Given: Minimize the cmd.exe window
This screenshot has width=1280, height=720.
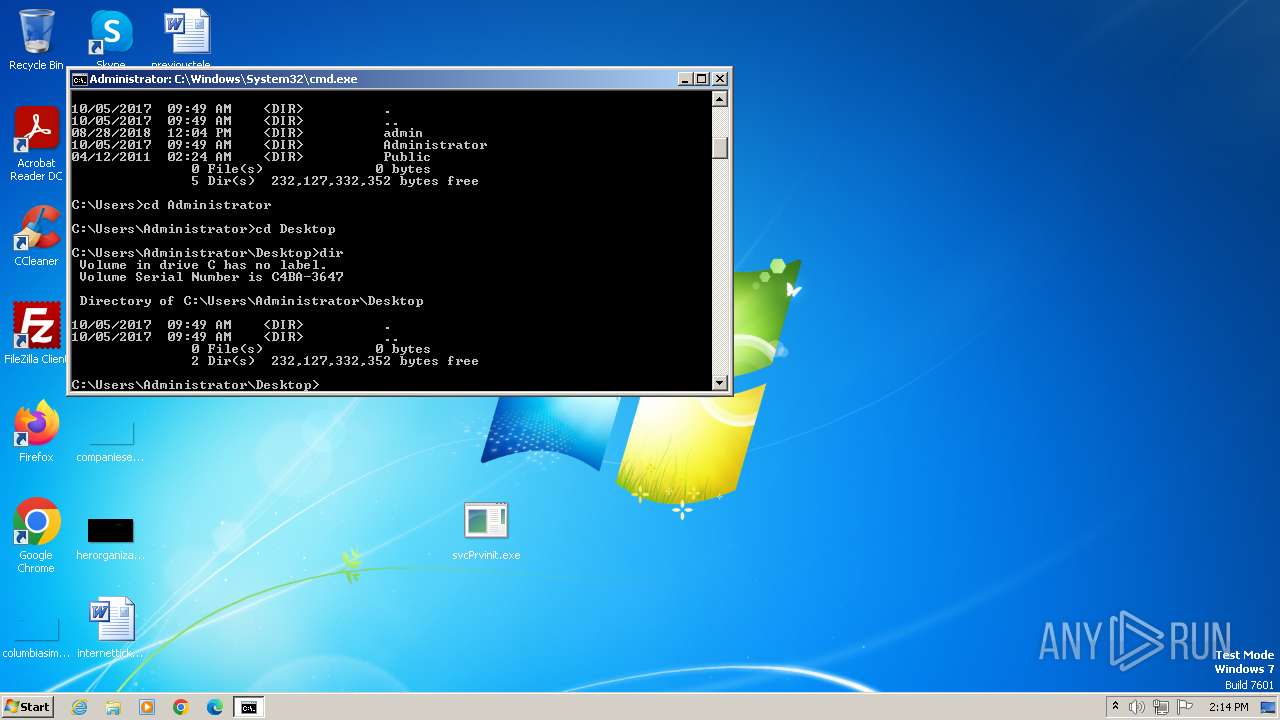Looking at the screenshot, I should [x=685, y=79].
